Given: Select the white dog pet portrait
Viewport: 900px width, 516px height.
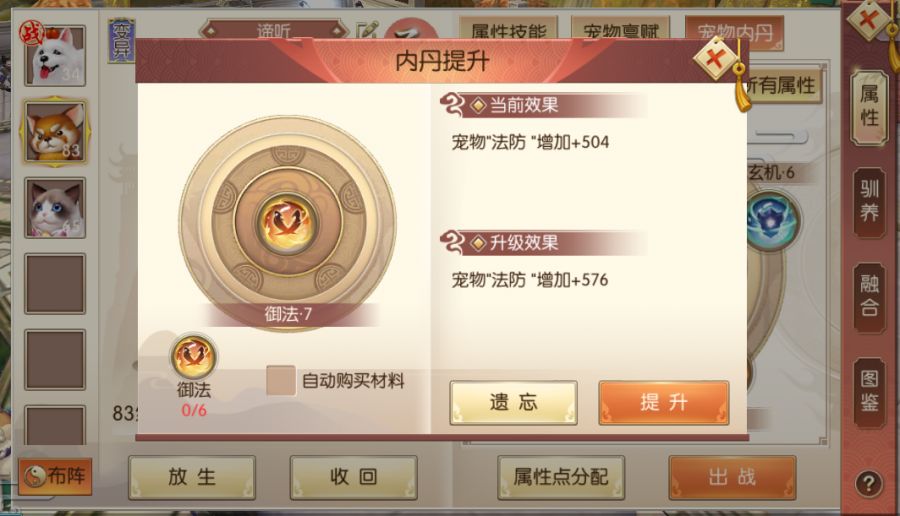Looking at the screenshot, I should (55, 56).
